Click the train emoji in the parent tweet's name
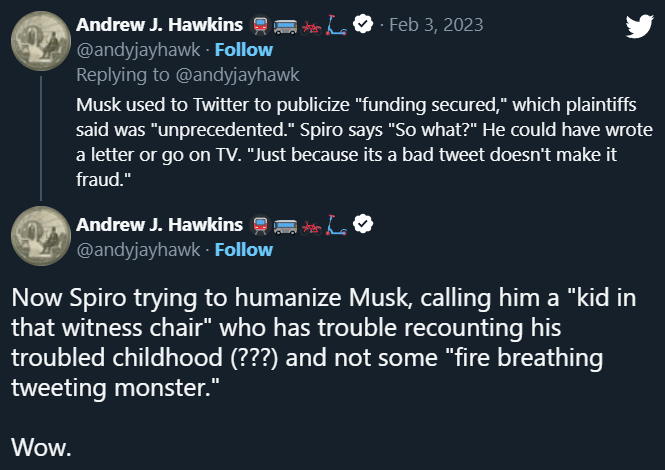 click(x=262, y=22)
